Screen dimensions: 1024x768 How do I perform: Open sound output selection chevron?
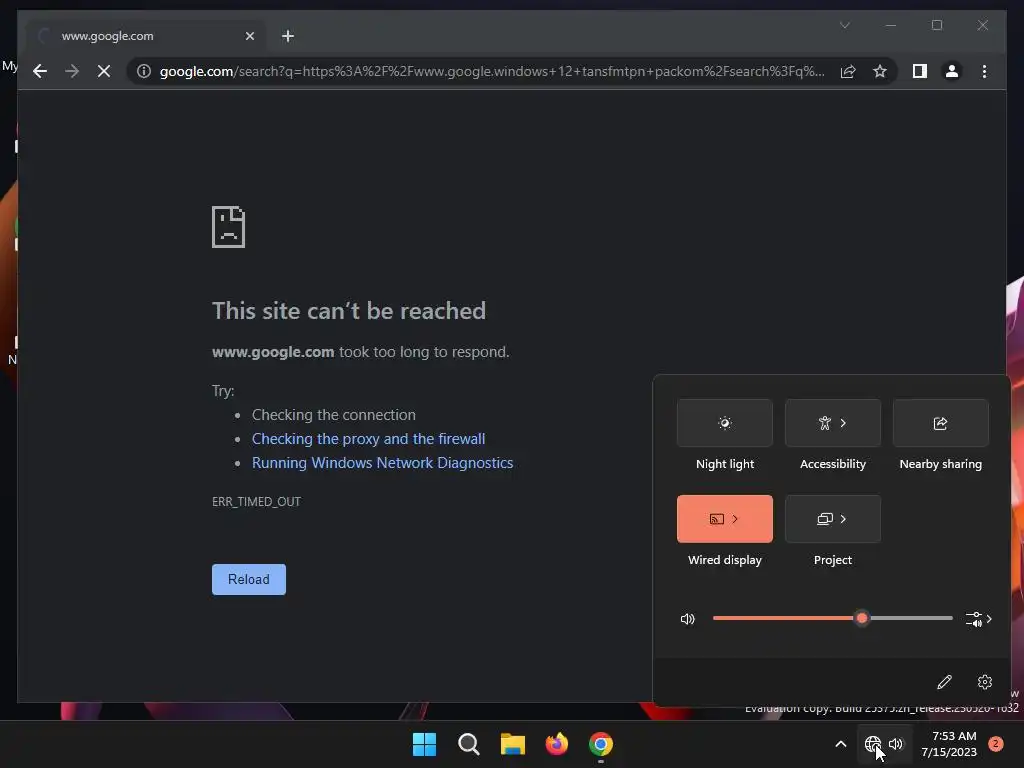[x=979, y=618]
